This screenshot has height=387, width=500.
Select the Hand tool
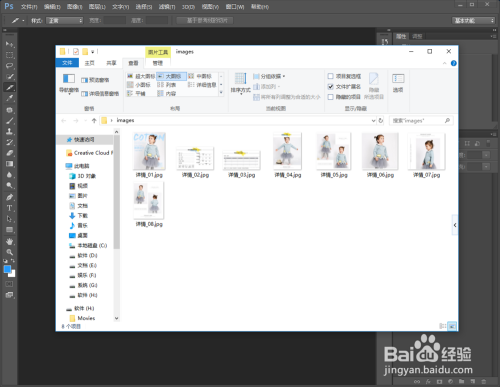[x=9, y=241]
